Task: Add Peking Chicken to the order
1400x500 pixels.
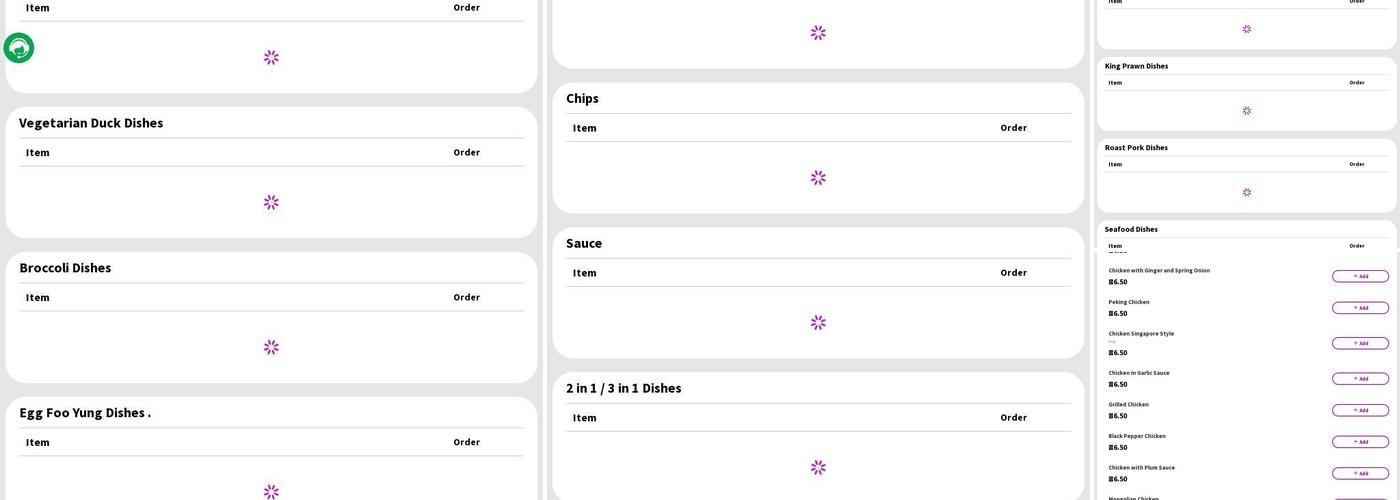Action: pyautogui.click(x=1360, y=308)
